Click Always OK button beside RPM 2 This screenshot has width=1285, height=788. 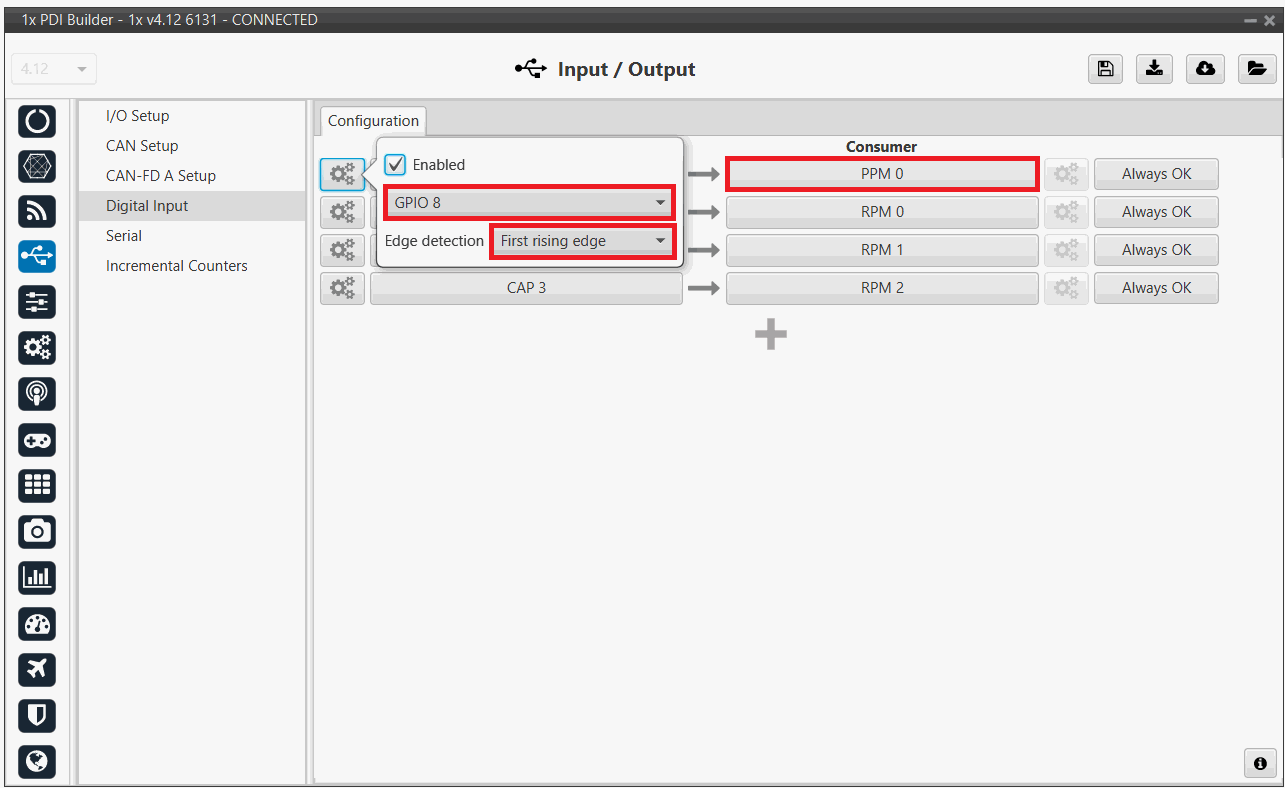[1156, 288]
